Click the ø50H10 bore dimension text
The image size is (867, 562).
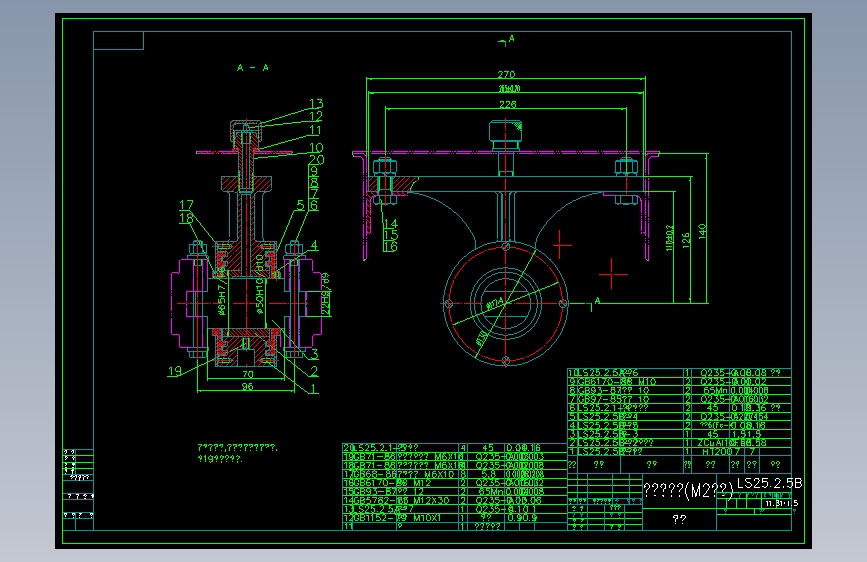tap(259, 296)
